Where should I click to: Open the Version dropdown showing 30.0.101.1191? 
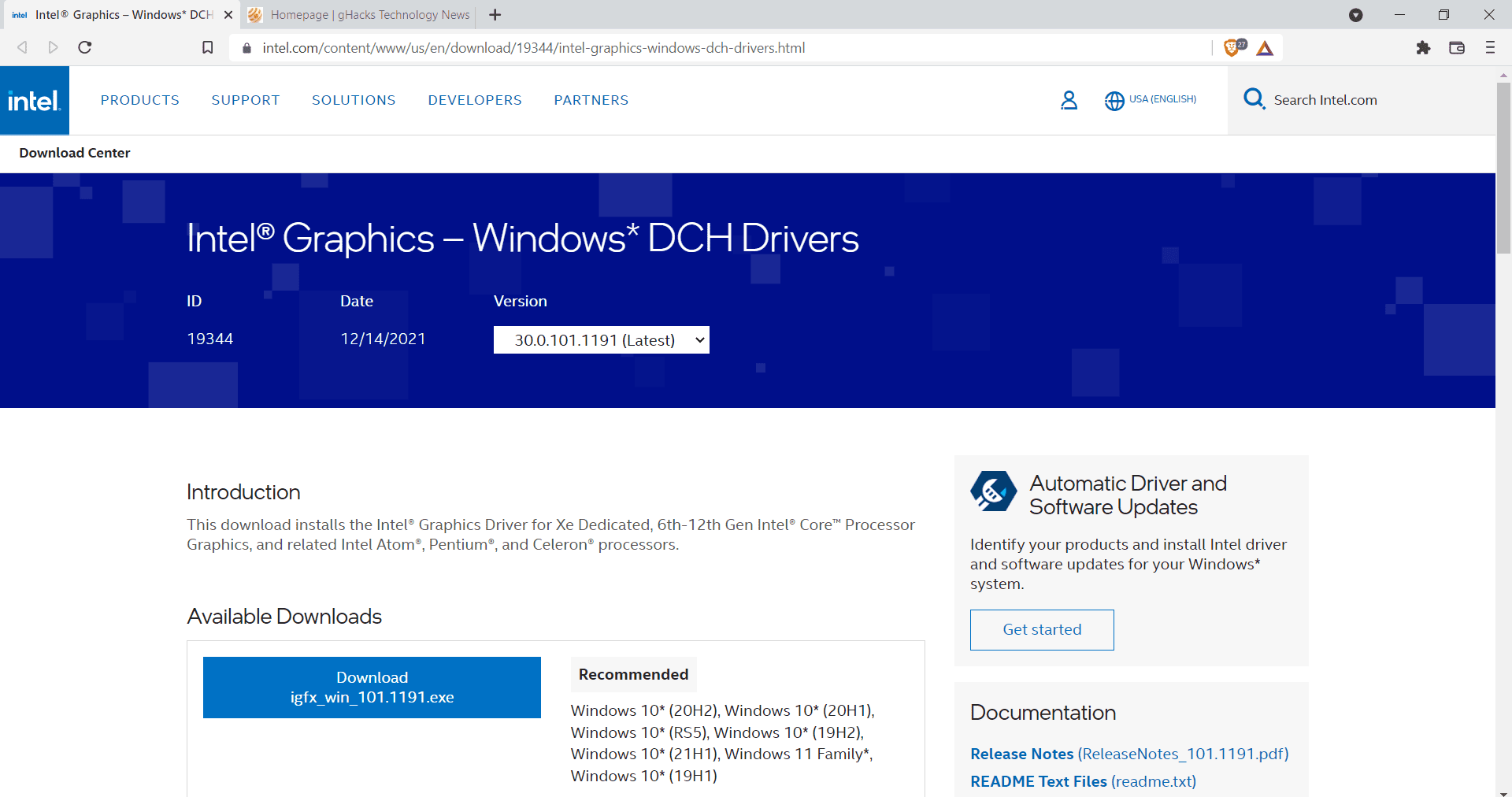point(601,339)
